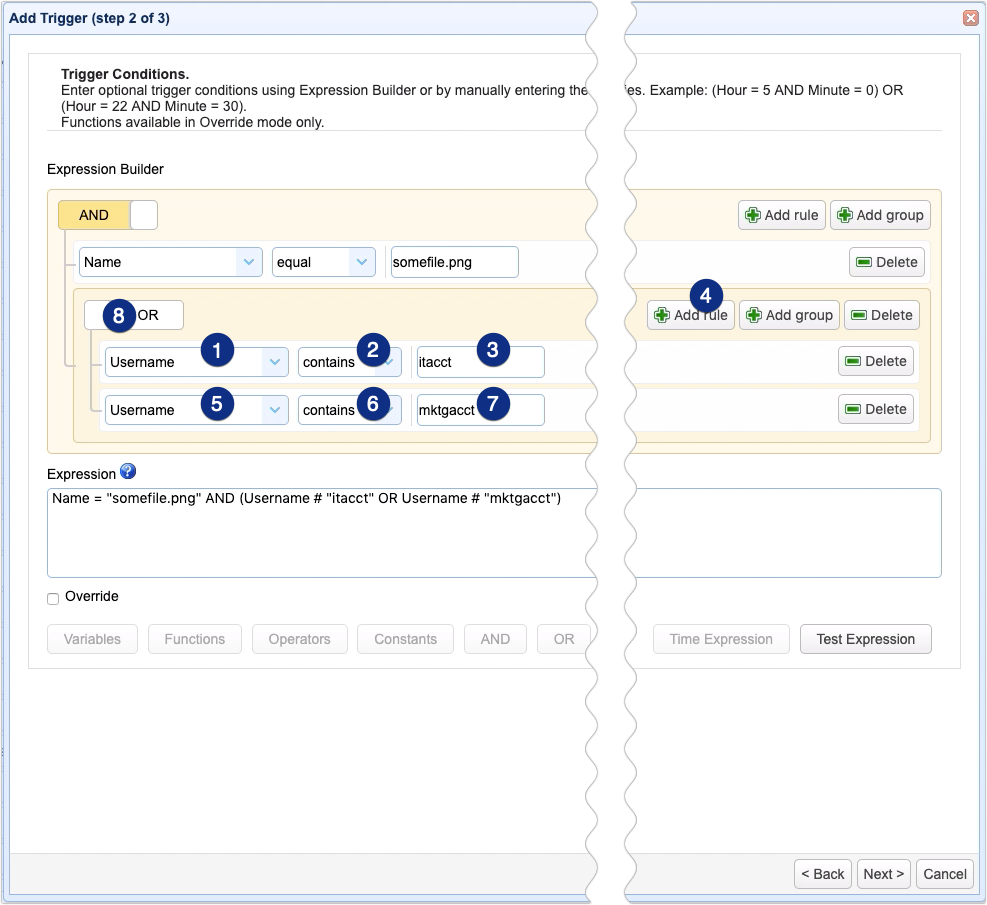
Task: Delete the entire OR group
Action: click(x=881, y=314)
